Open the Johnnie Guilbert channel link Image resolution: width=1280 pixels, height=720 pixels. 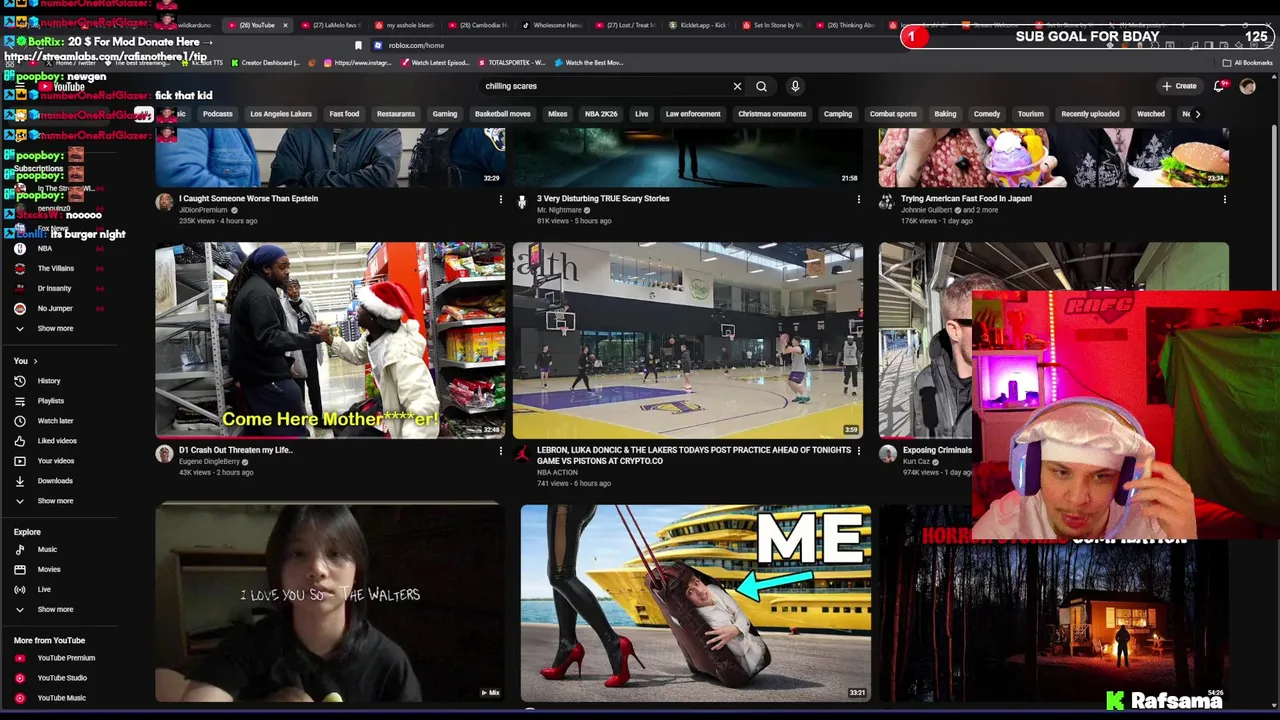pyautogui.click(x=929, y=210)
